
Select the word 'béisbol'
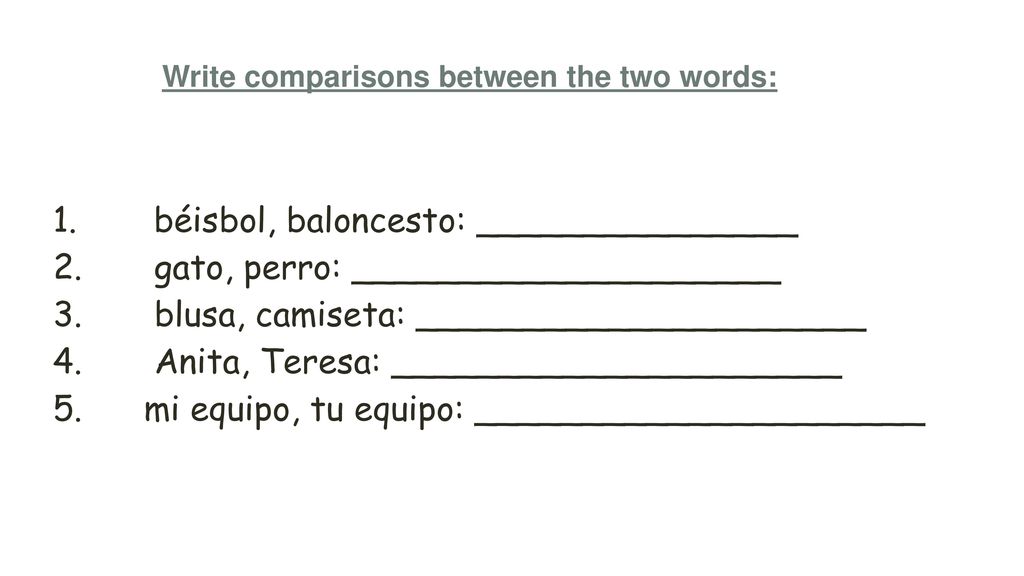[x=210, y=220]
